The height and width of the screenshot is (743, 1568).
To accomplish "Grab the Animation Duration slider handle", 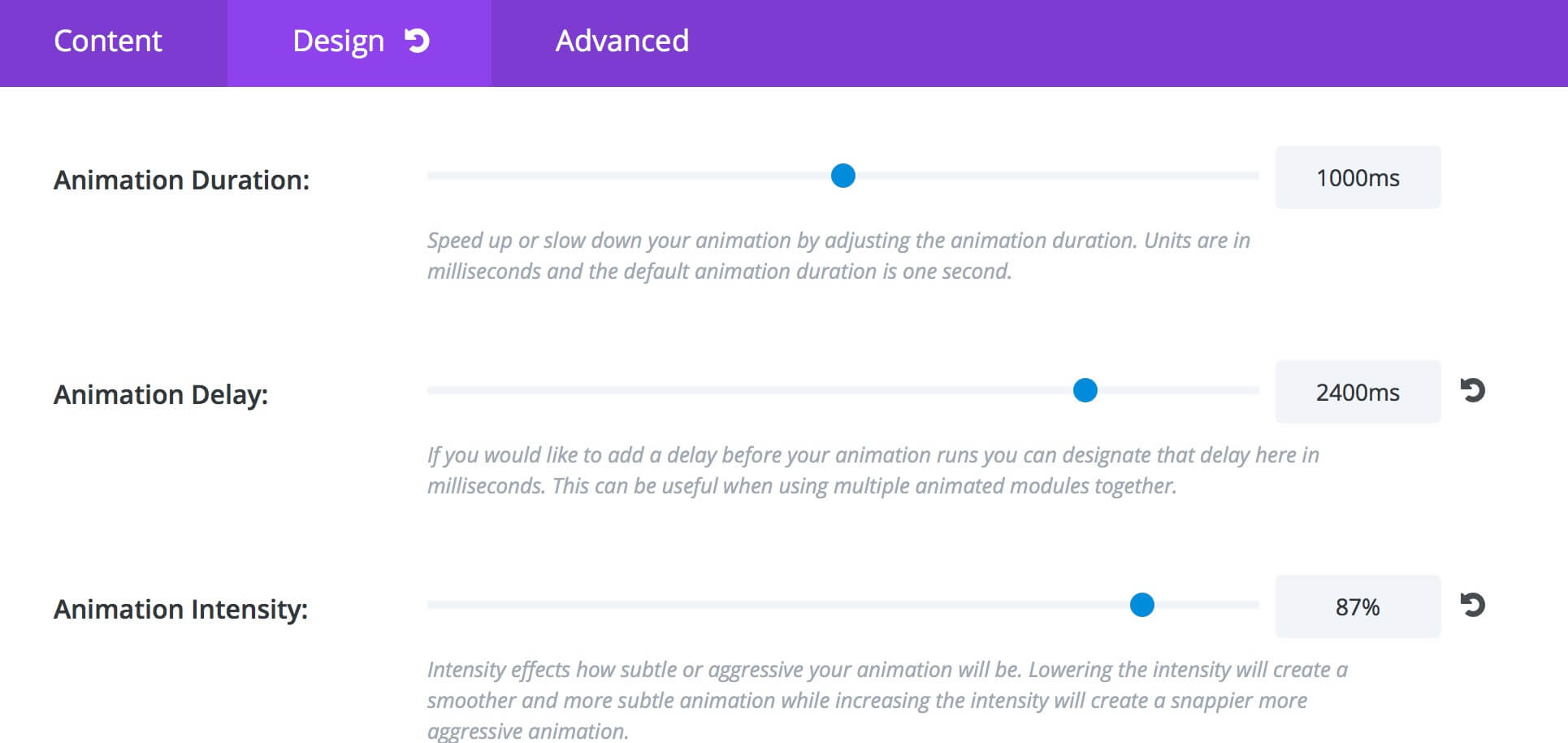I will pyautogui.click(x=843, y=176).
